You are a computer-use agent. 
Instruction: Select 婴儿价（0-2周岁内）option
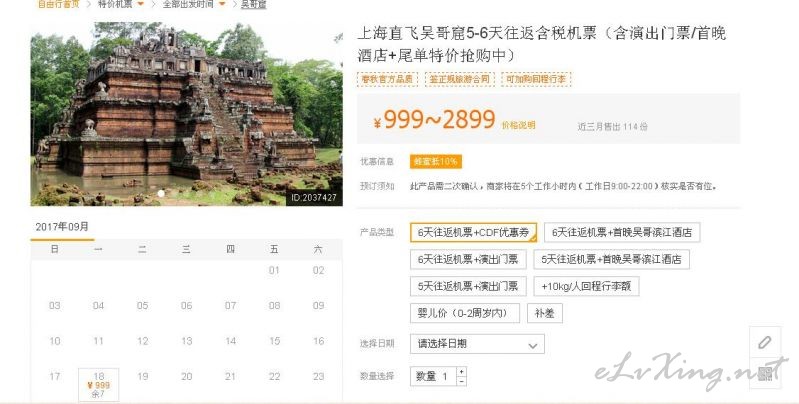464,313
